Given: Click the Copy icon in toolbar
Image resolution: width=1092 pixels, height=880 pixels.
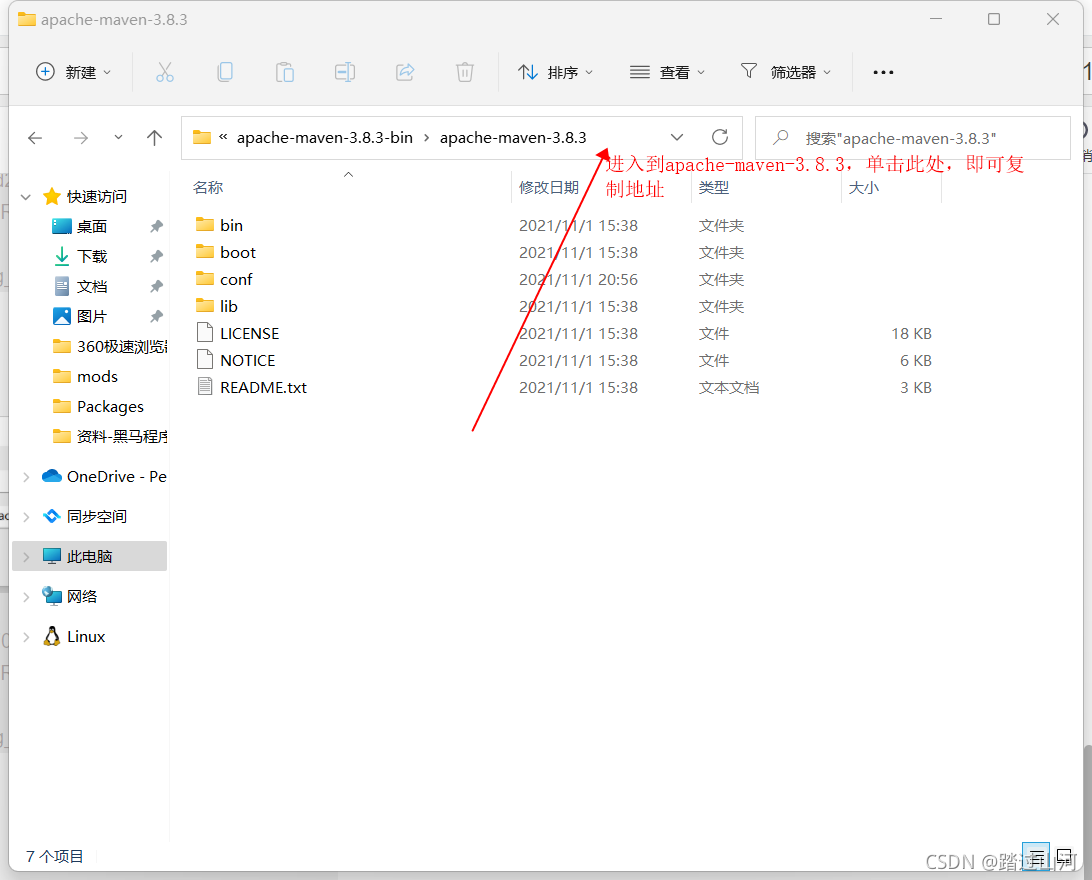Looking at the screenshot, I should click(225, 72).
